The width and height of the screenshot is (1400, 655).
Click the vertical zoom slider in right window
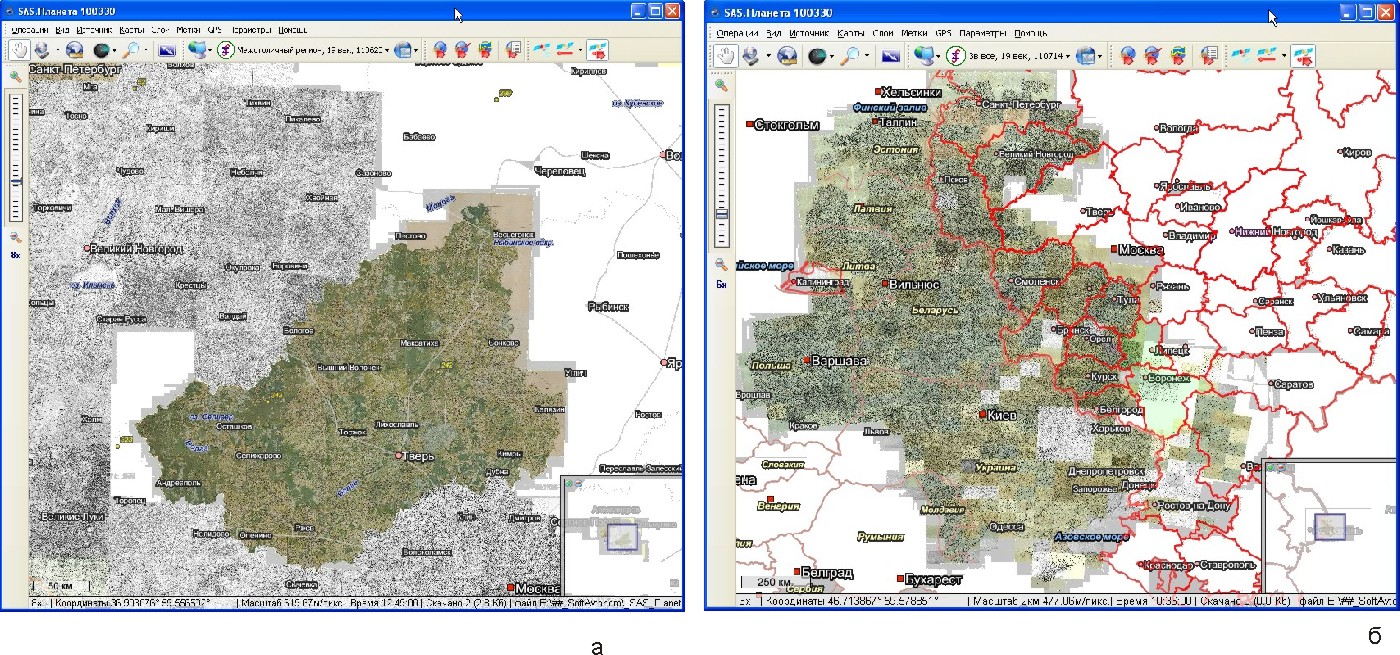coord(722,175)
